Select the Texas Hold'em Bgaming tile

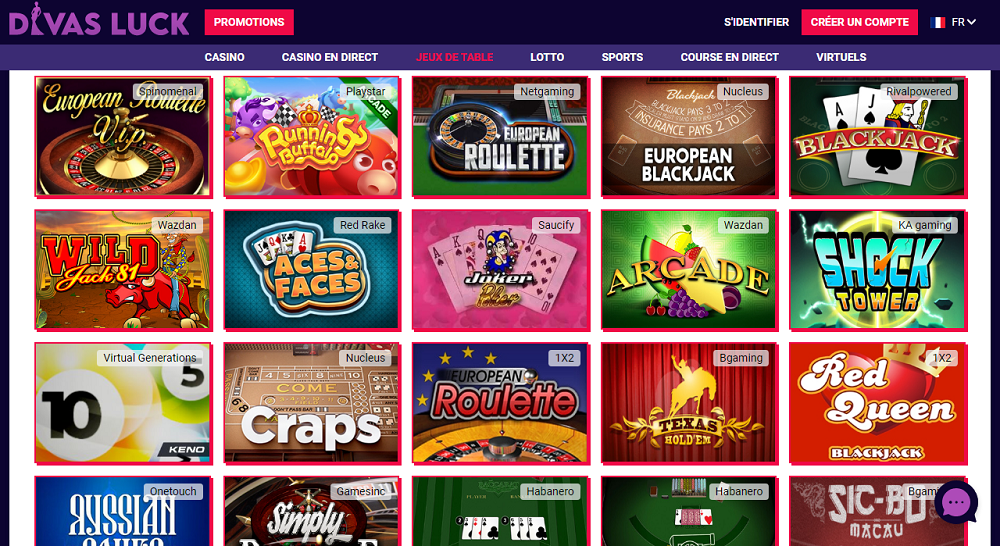click(x=689, y=403)
